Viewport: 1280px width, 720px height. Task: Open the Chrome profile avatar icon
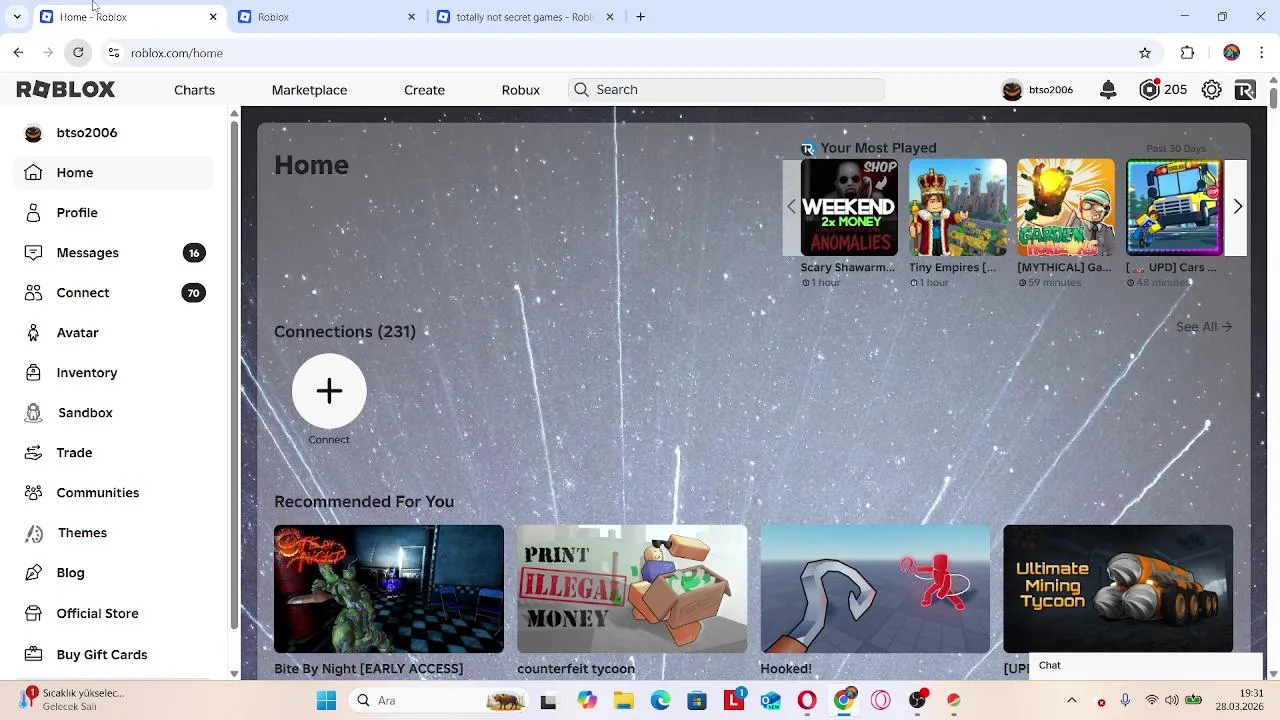pyautogui.click(x=1231, y=53)
